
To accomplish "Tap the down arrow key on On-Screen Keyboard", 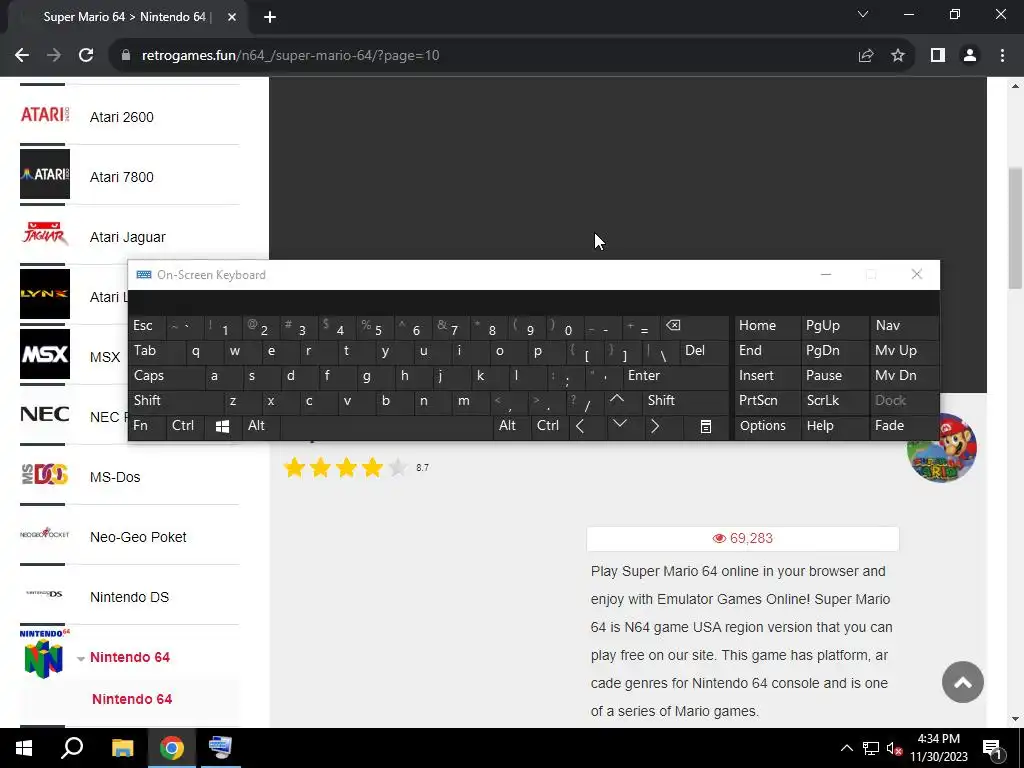I will click(620, 424).
